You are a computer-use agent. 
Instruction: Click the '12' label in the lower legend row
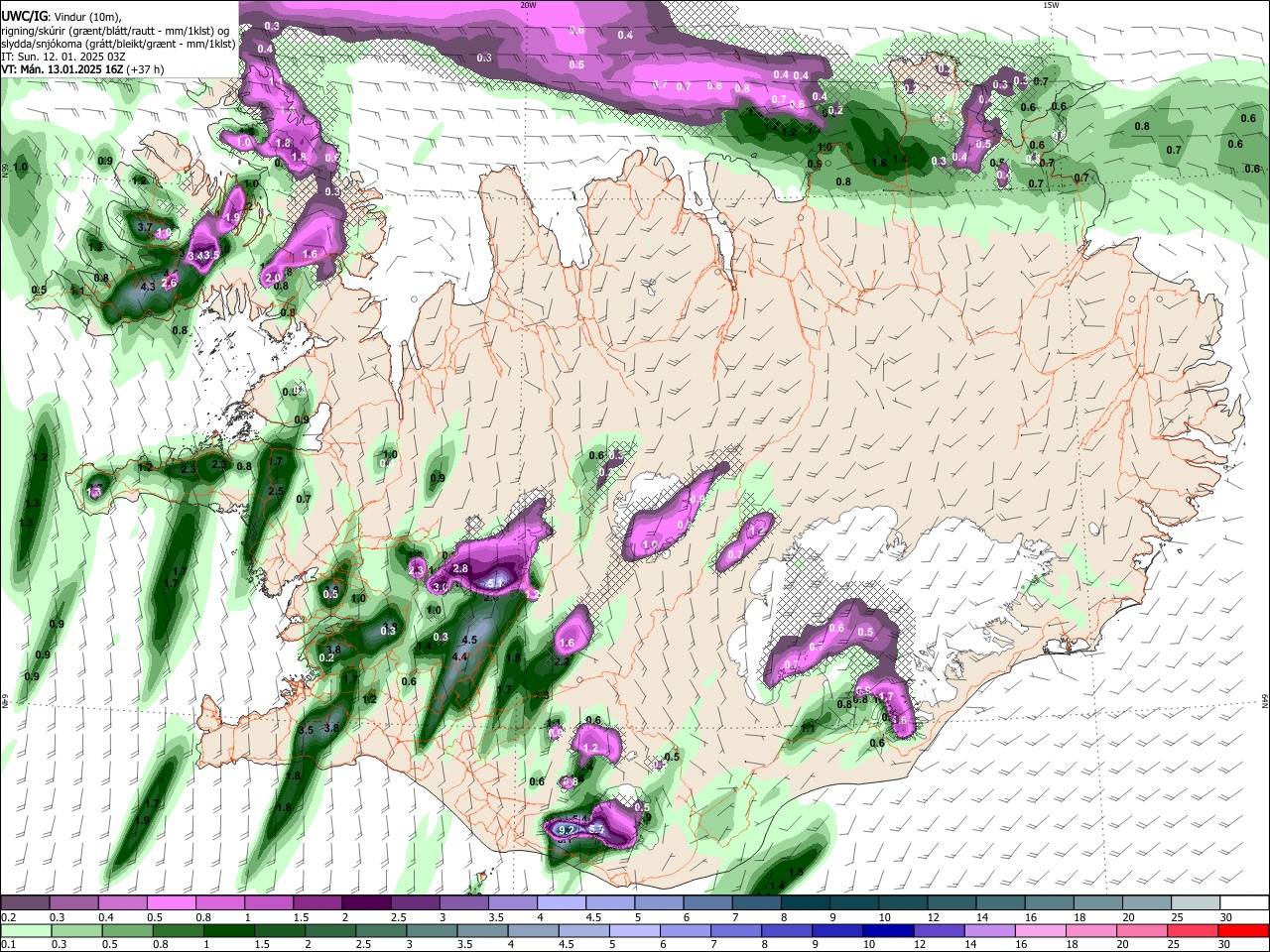917,945
